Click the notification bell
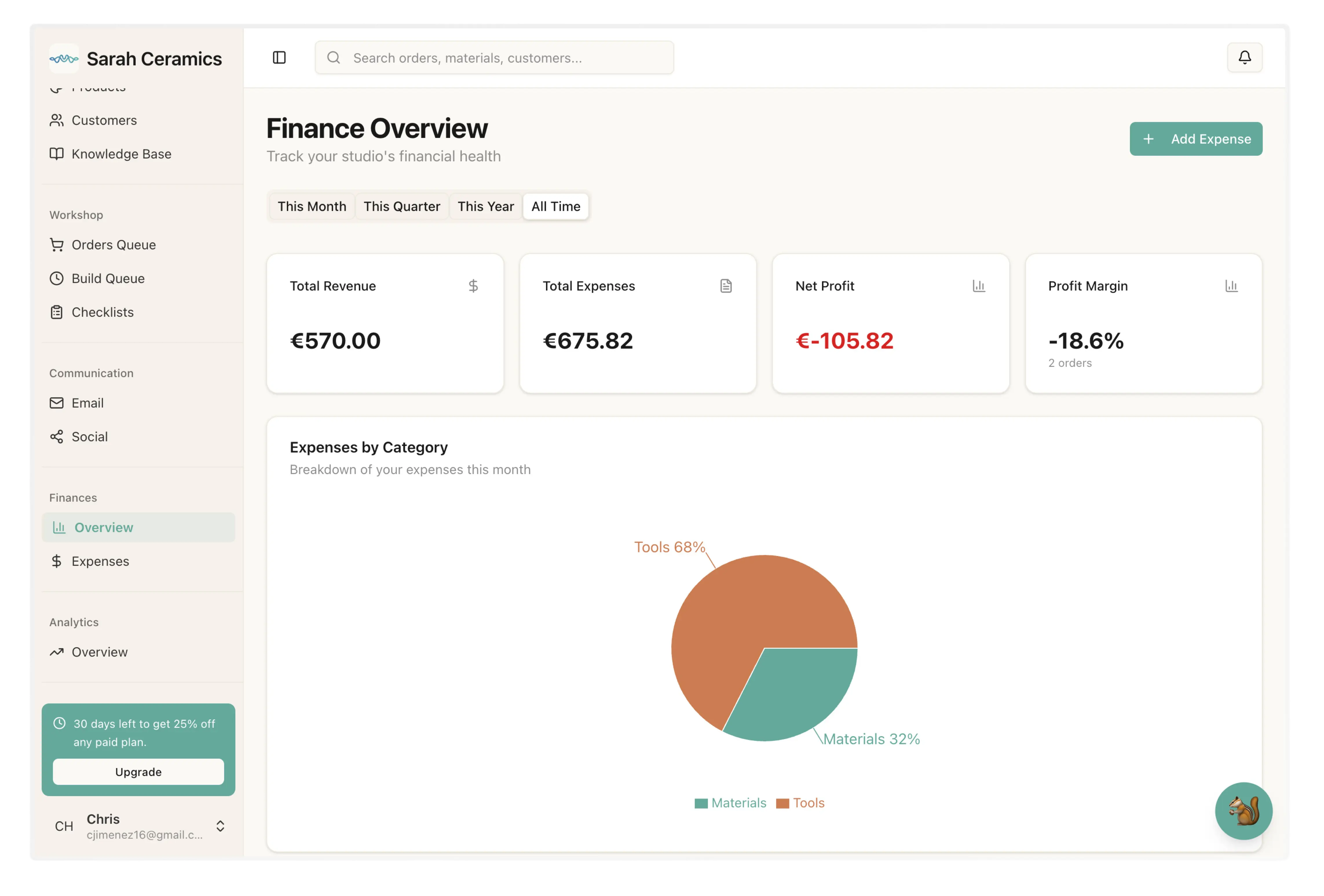This screenshot has width=1324, height=896. tap(1244, 58)
